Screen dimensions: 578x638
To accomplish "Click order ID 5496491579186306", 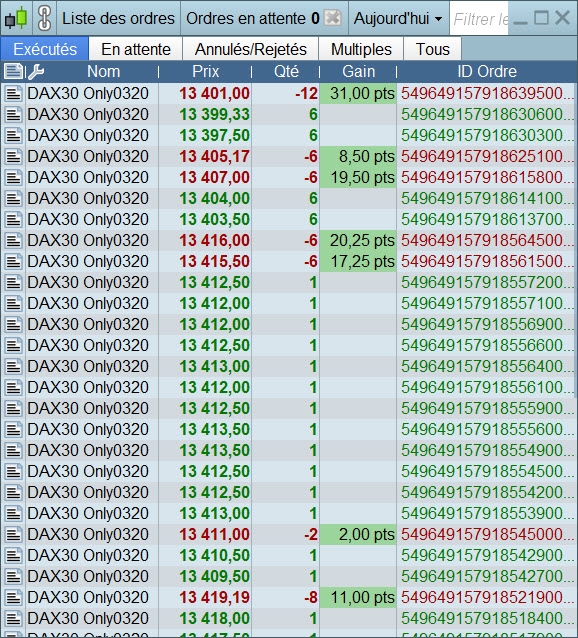I will pos(487,114).
